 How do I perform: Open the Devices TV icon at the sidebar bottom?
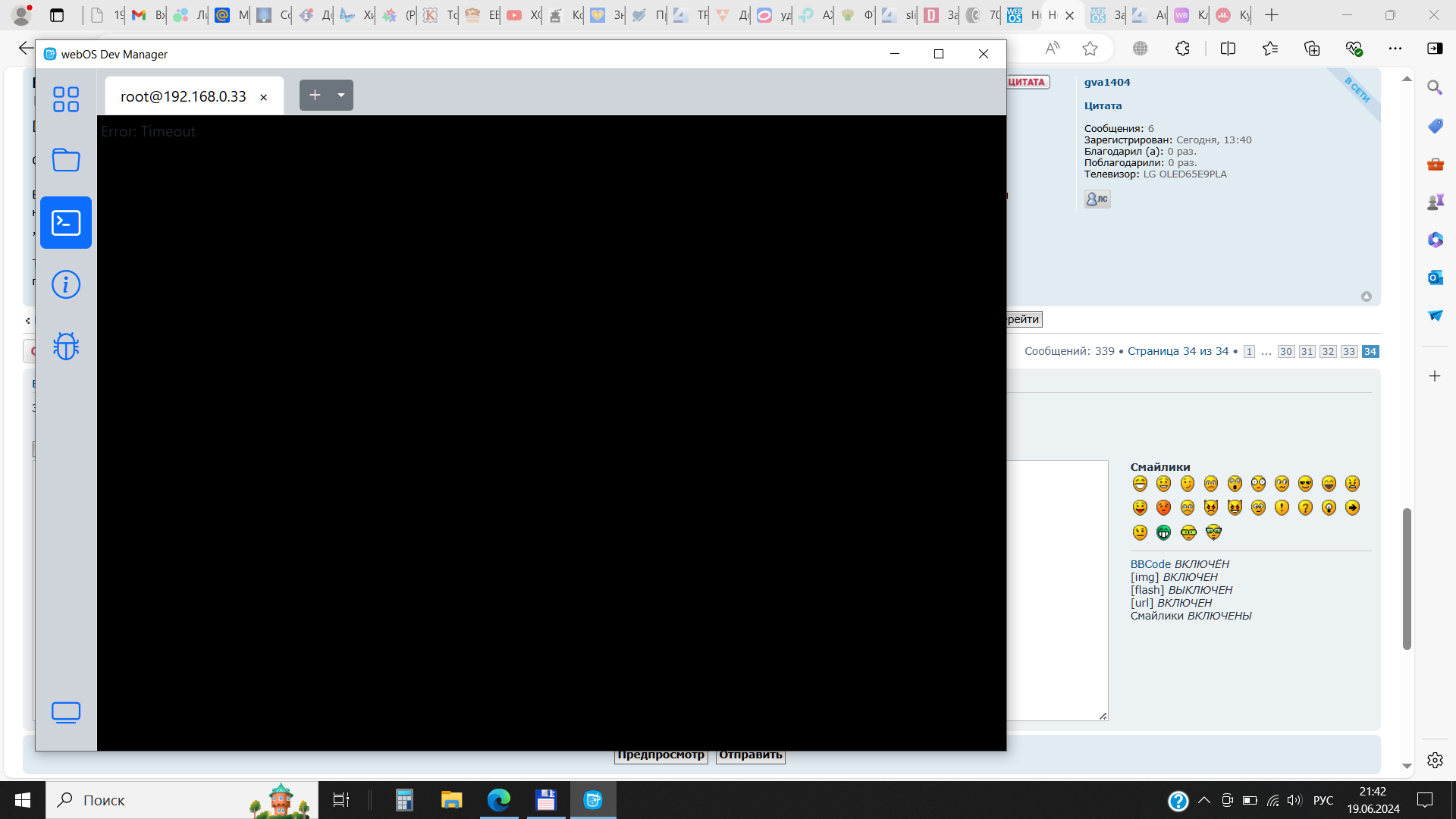pos(66,712)
